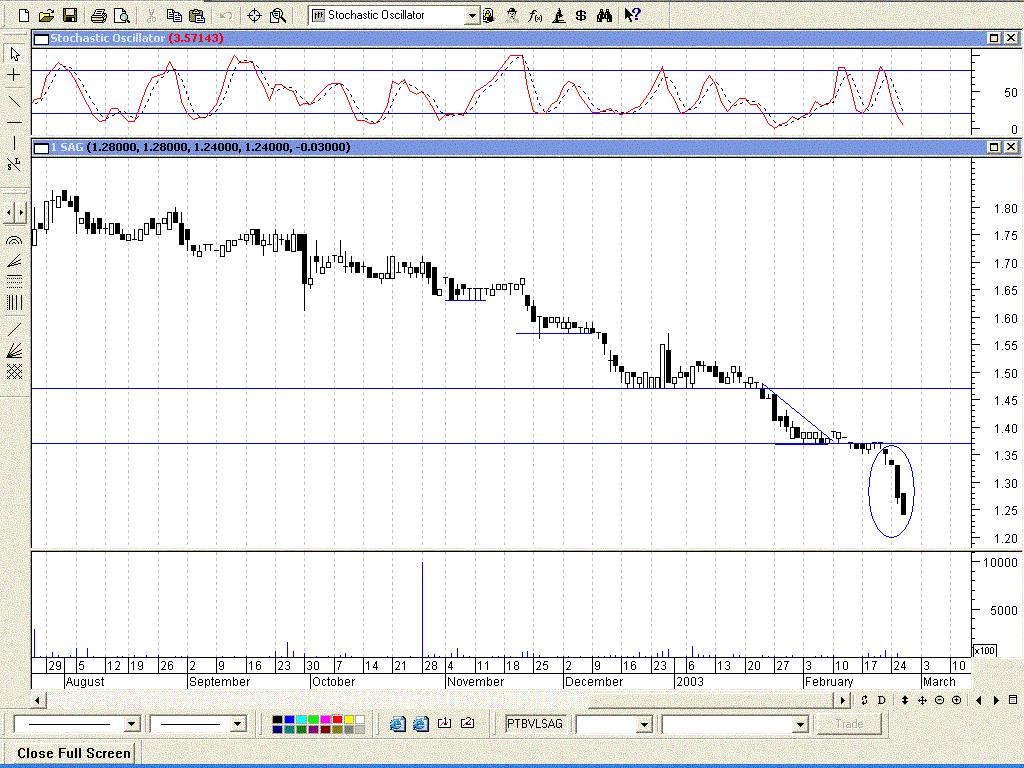Click the context help arrow-question icon
Image resolution: width=1024 pixels, height=768 pixels.
click(632, 15)
